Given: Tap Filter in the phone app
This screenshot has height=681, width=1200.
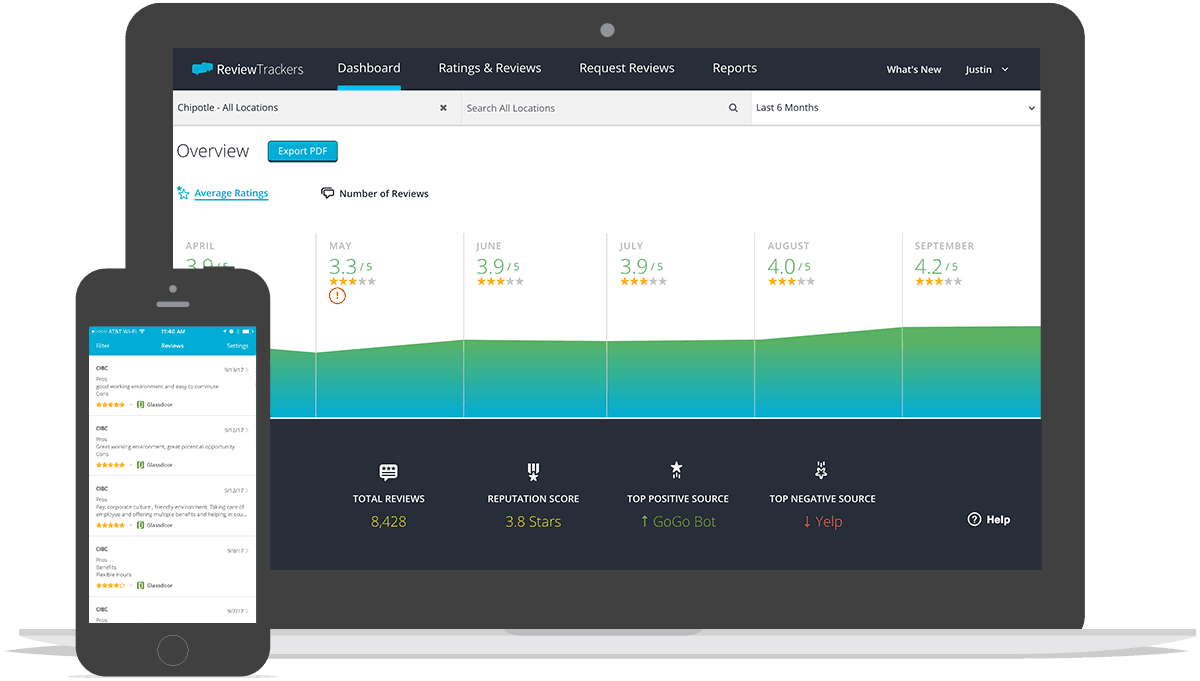Looking at the screenshot, I should pyautogui.click(x=103, y=346).
